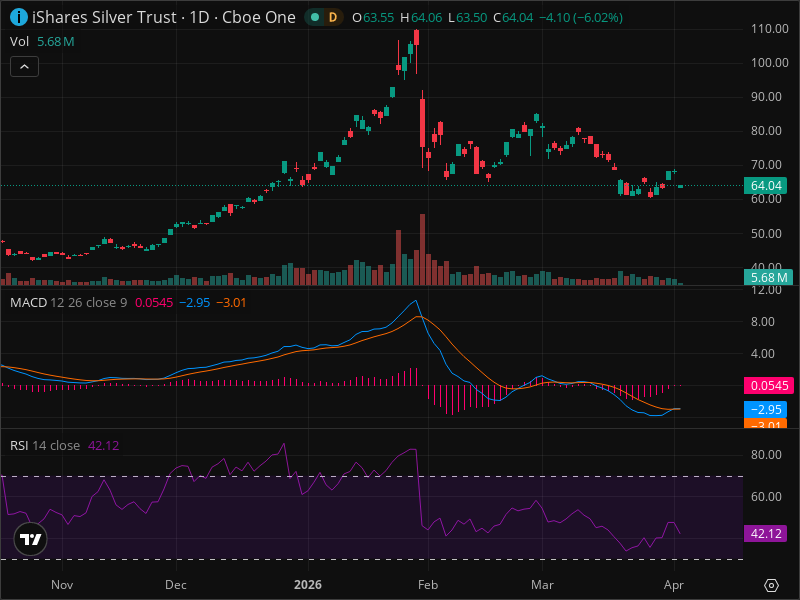The image size is (800, 600).
Task: Click the open price value O63.55
Action: pos(373,18)
